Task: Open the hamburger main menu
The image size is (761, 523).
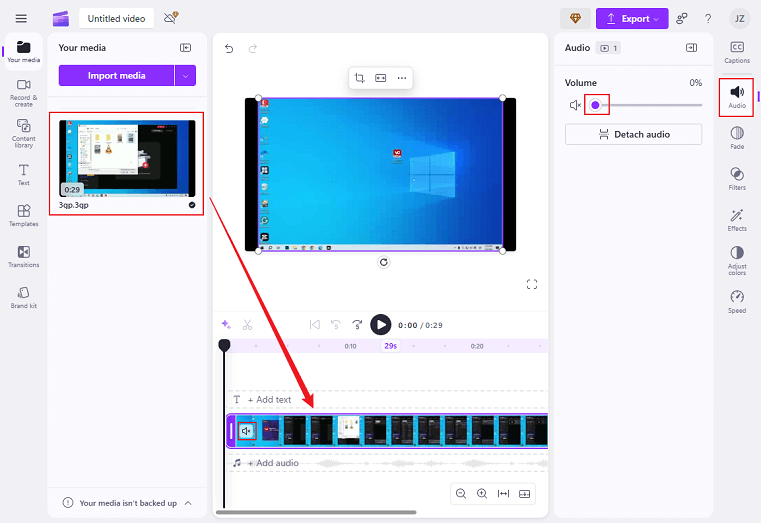Action: click(21, 18)
